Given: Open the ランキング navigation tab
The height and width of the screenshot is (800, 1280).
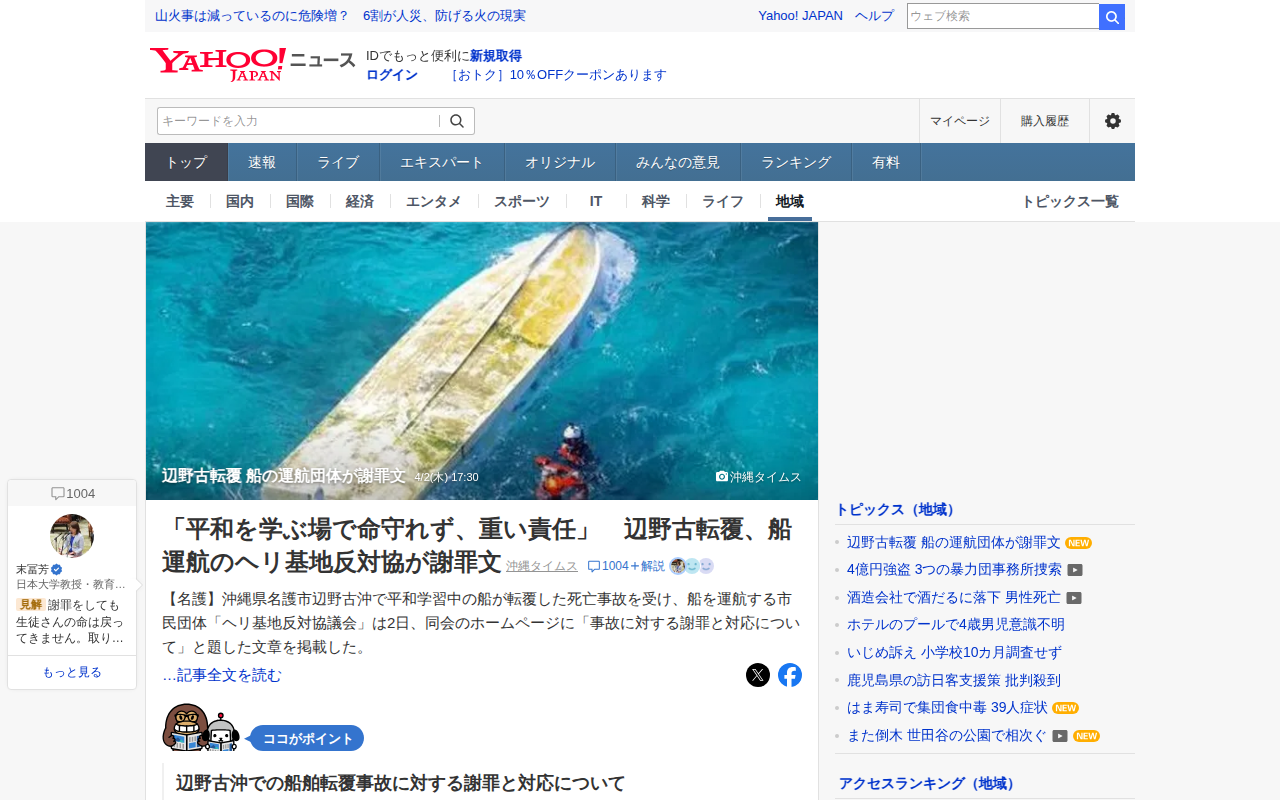Looking at the screenshot, I should 796,162.
